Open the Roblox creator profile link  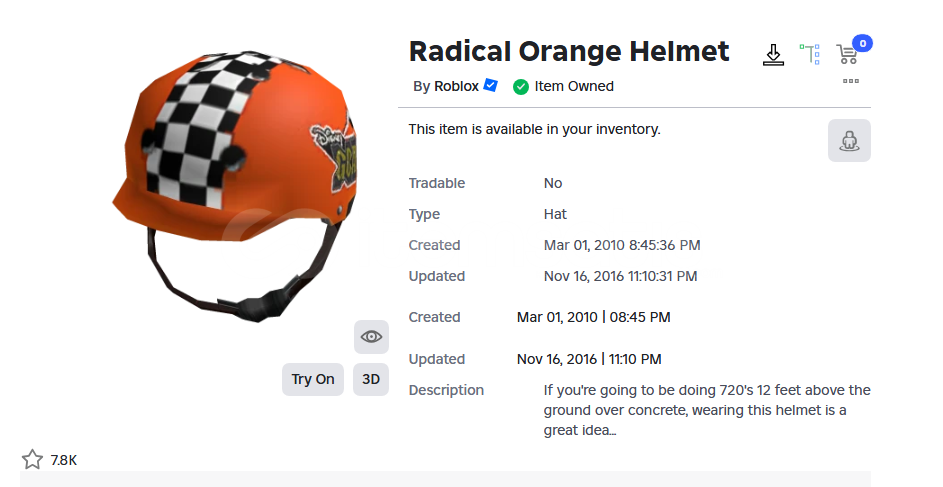point(456,86)
